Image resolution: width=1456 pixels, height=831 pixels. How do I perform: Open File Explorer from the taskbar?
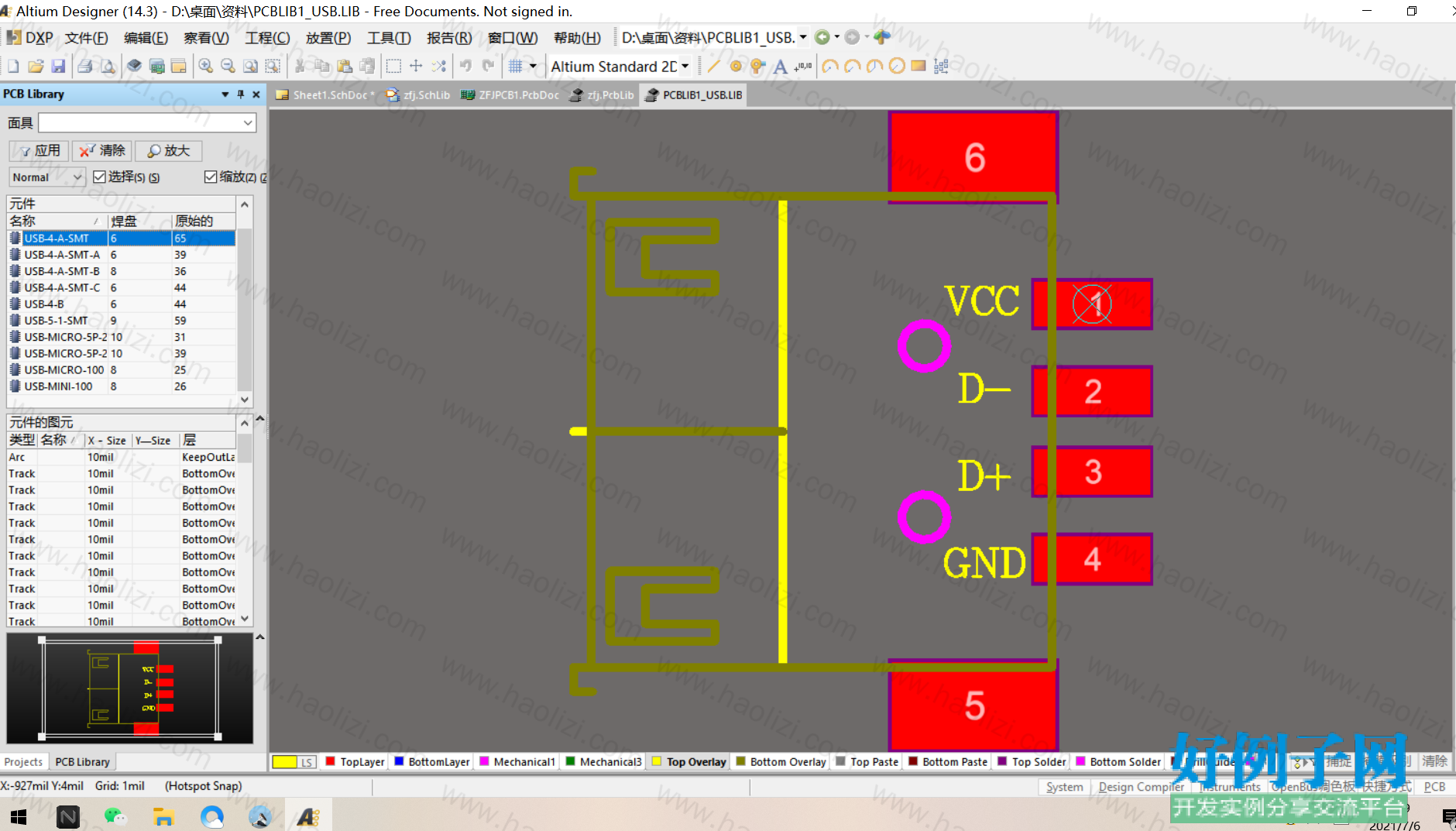pyautogui.click(x=163, y=816)
